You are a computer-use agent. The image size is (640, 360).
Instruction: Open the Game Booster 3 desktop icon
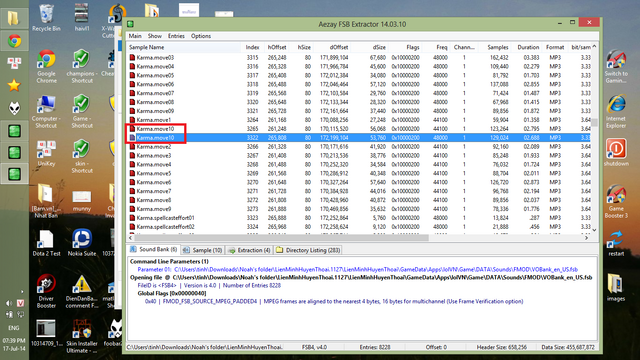[x=616, y=201]
